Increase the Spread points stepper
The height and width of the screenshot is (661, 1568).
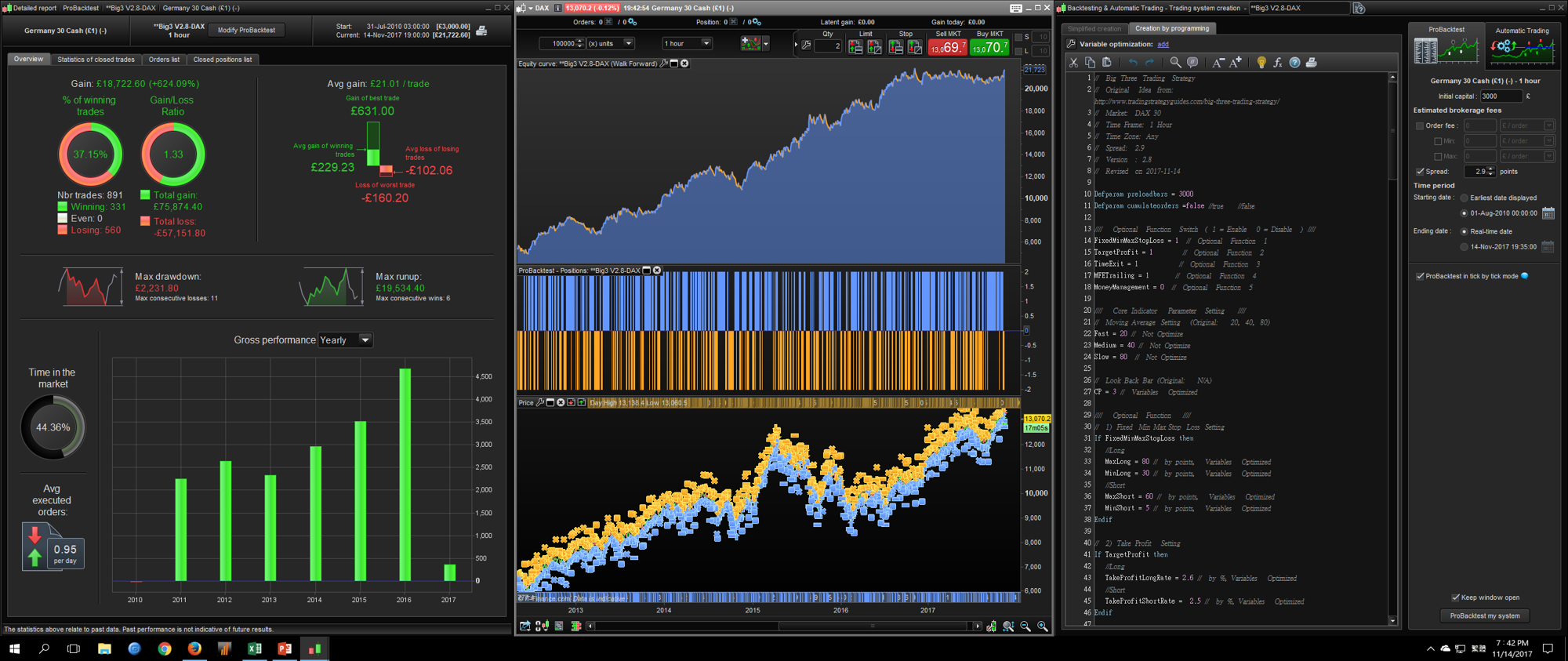click(1490, 169)
